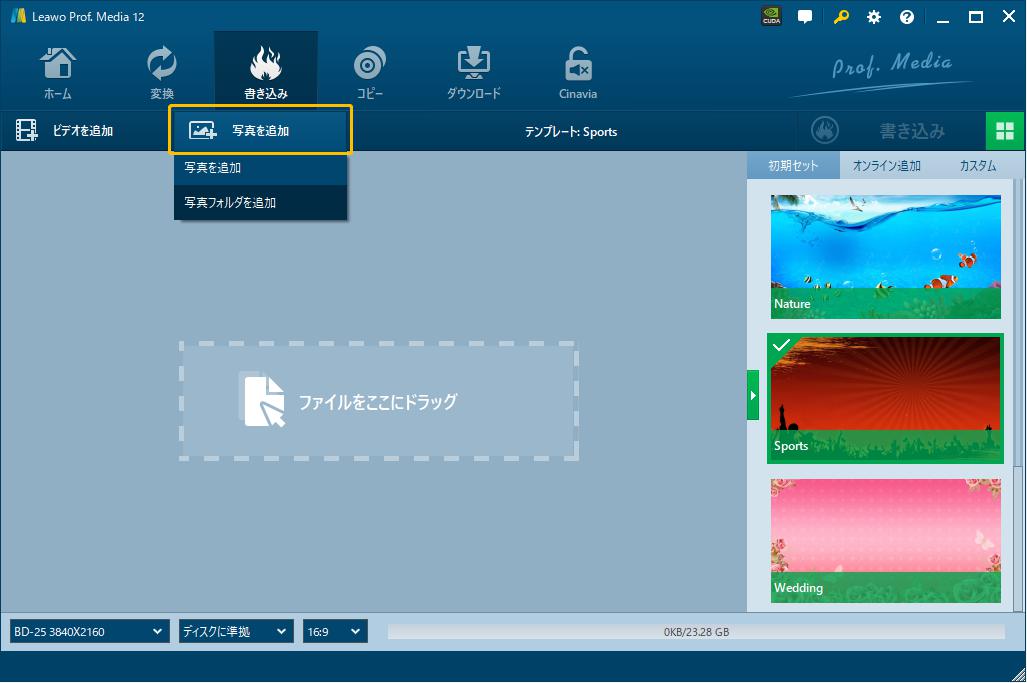This screenshot has height=683, width=1027.
Task: Select the Wedding template thumbnail
Action: [885, 540]
